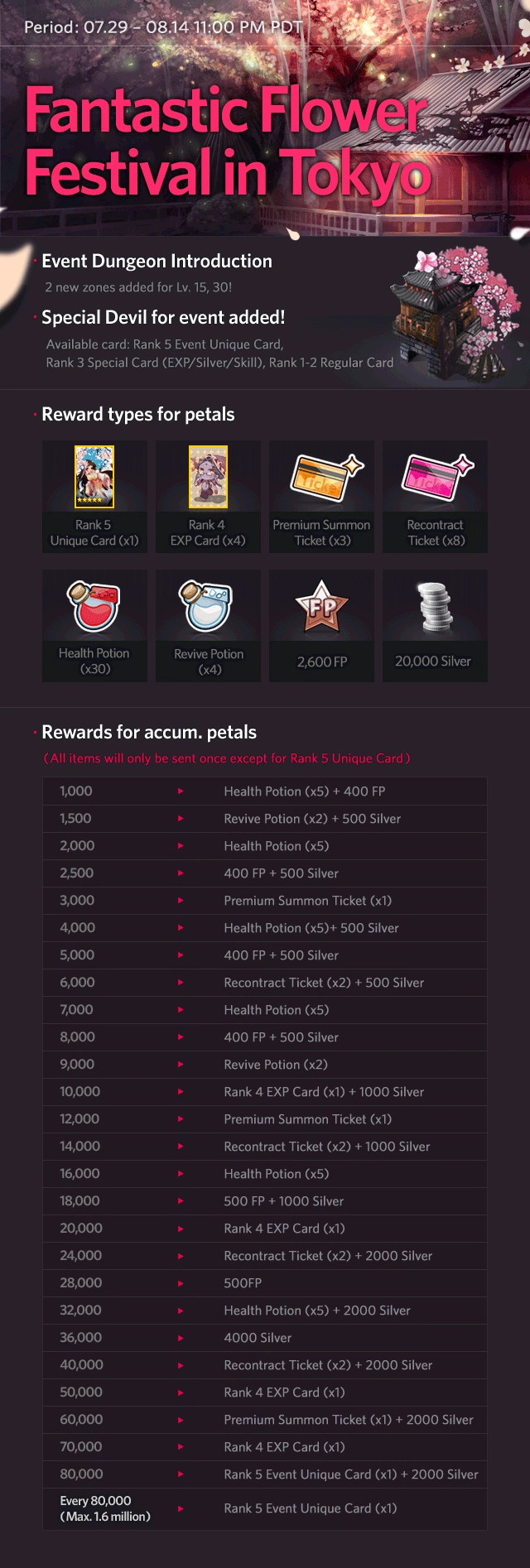Click the blue Revive Potion icon
This screenshot has height=1568, width=530.
[x=208, y=606]
